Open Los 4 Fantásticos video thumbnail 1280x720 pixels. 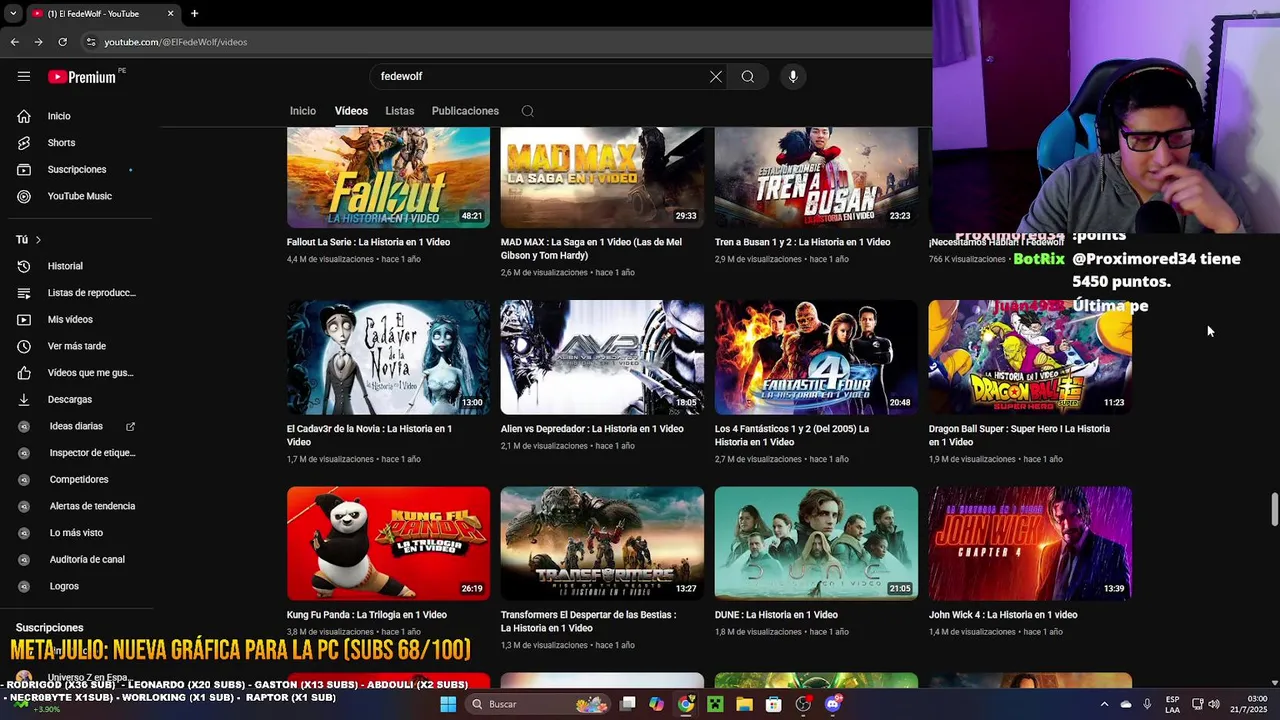point(816,357)
